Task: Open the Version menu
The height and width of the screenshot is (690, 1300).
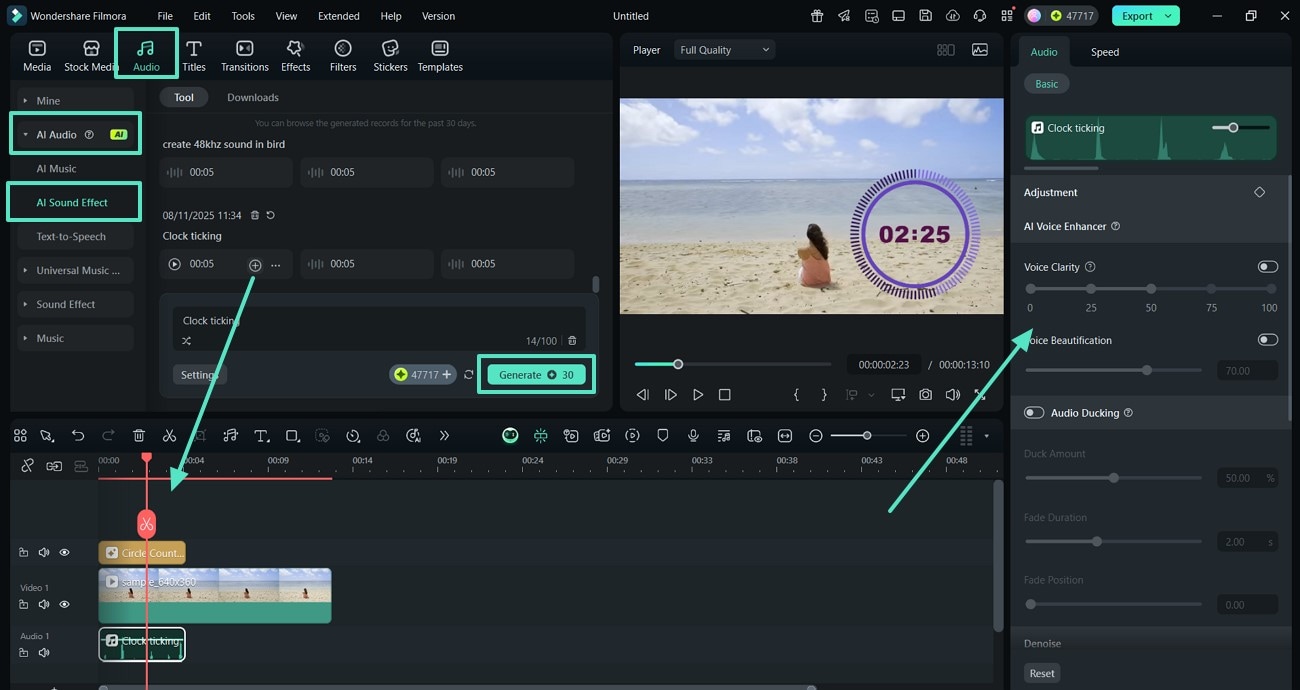Action: [x=438, y=16]
